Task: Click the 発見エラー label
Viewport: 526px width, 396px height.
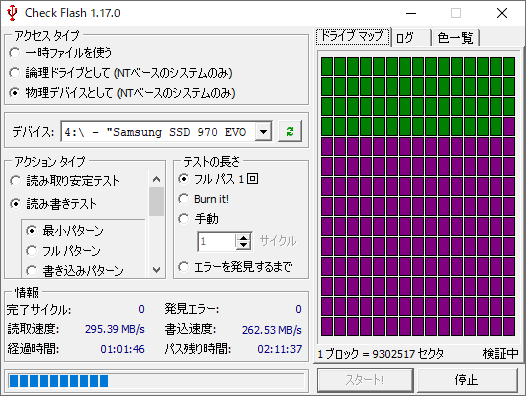Action: click(x=192, y=309)
